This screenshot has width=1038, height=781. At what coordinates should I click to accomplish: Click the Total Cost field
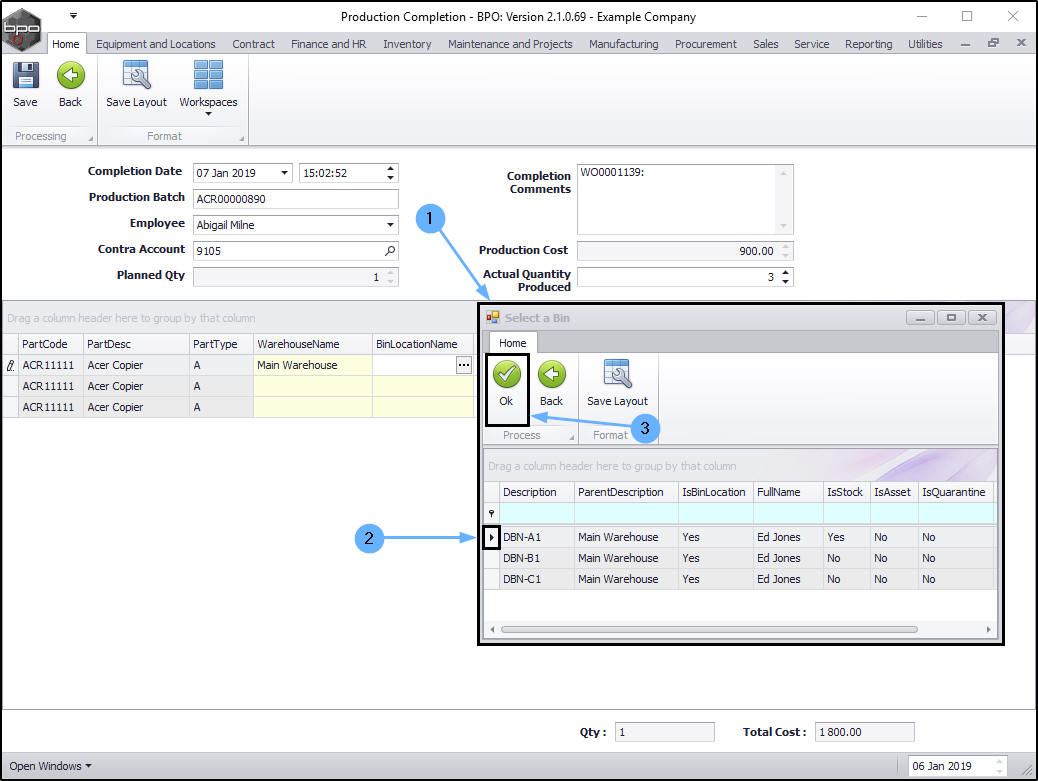(x=865, y=732)
